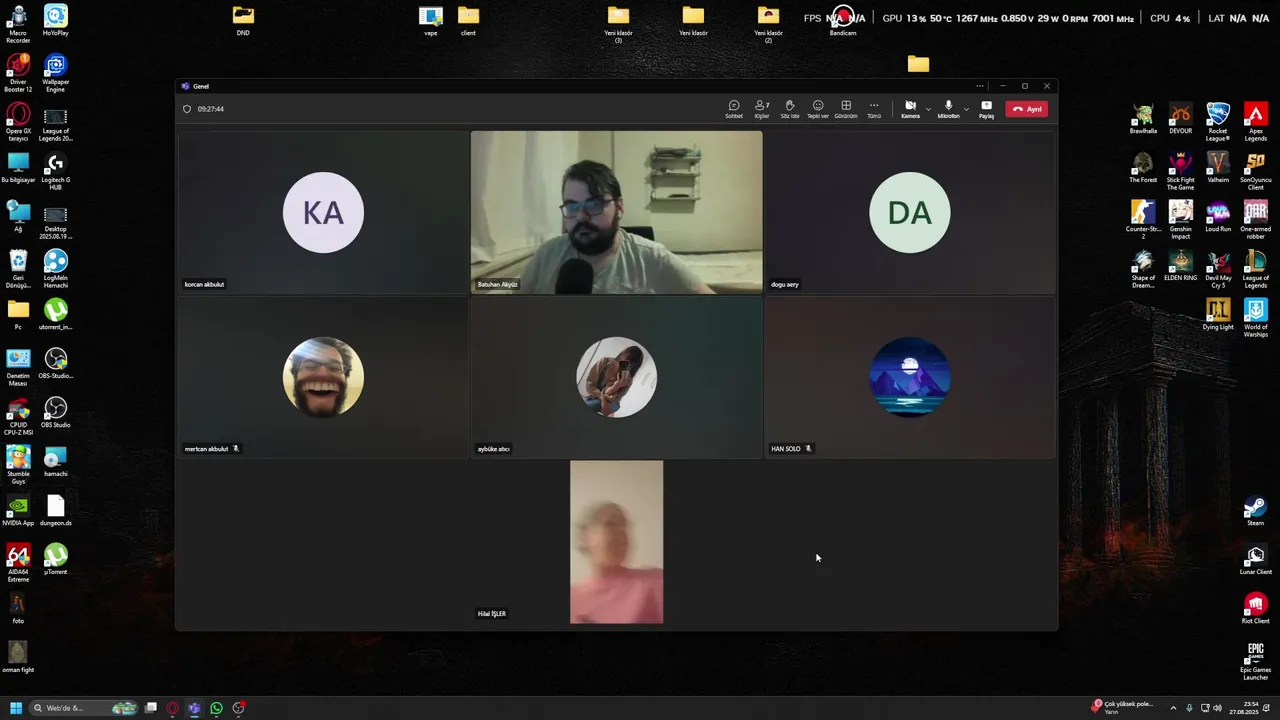Select mertcan akbulut avatar tile
This screenshot has height=720, width=1280.
323,377
